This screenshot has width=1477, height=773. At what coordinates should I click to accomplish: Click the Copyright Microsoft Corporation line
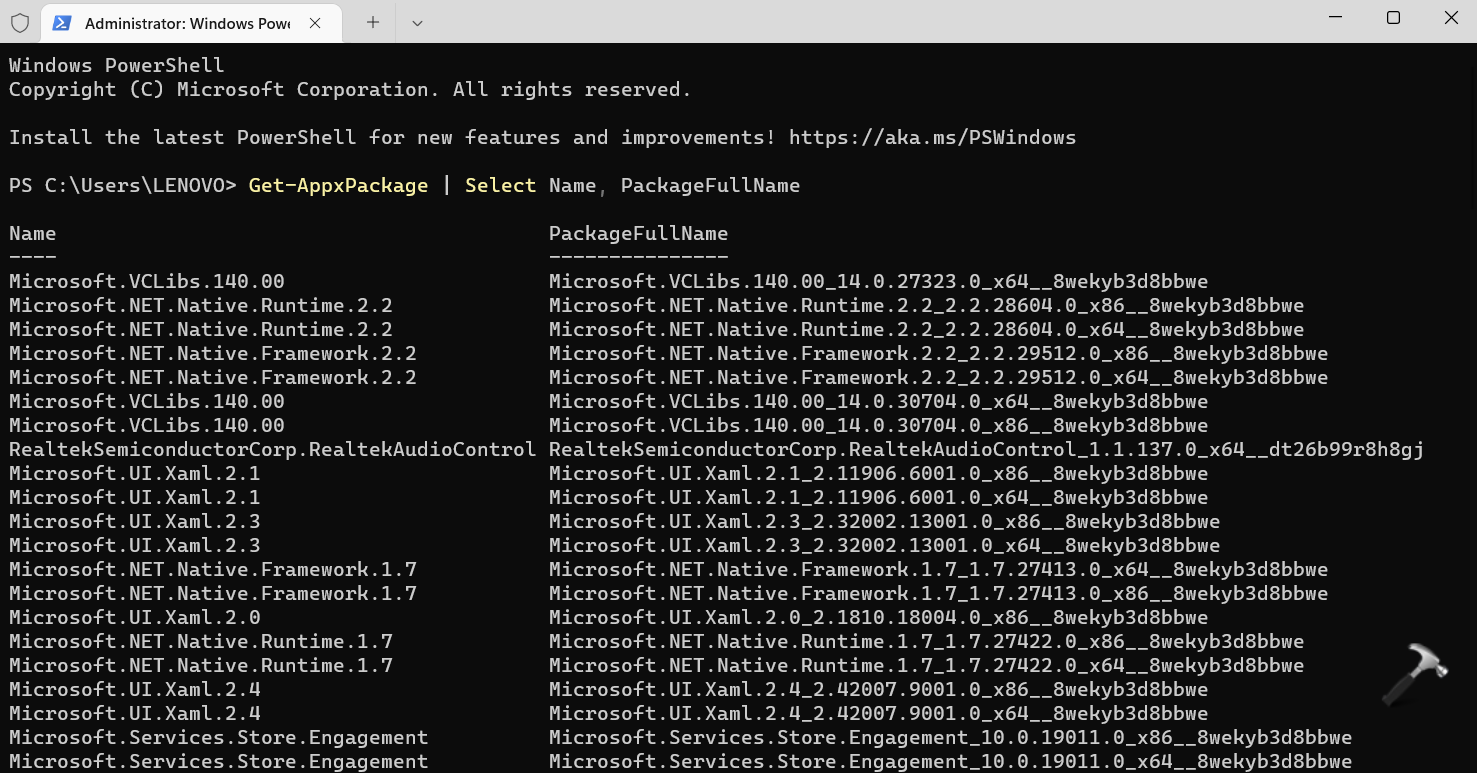(x=350, y=89)
